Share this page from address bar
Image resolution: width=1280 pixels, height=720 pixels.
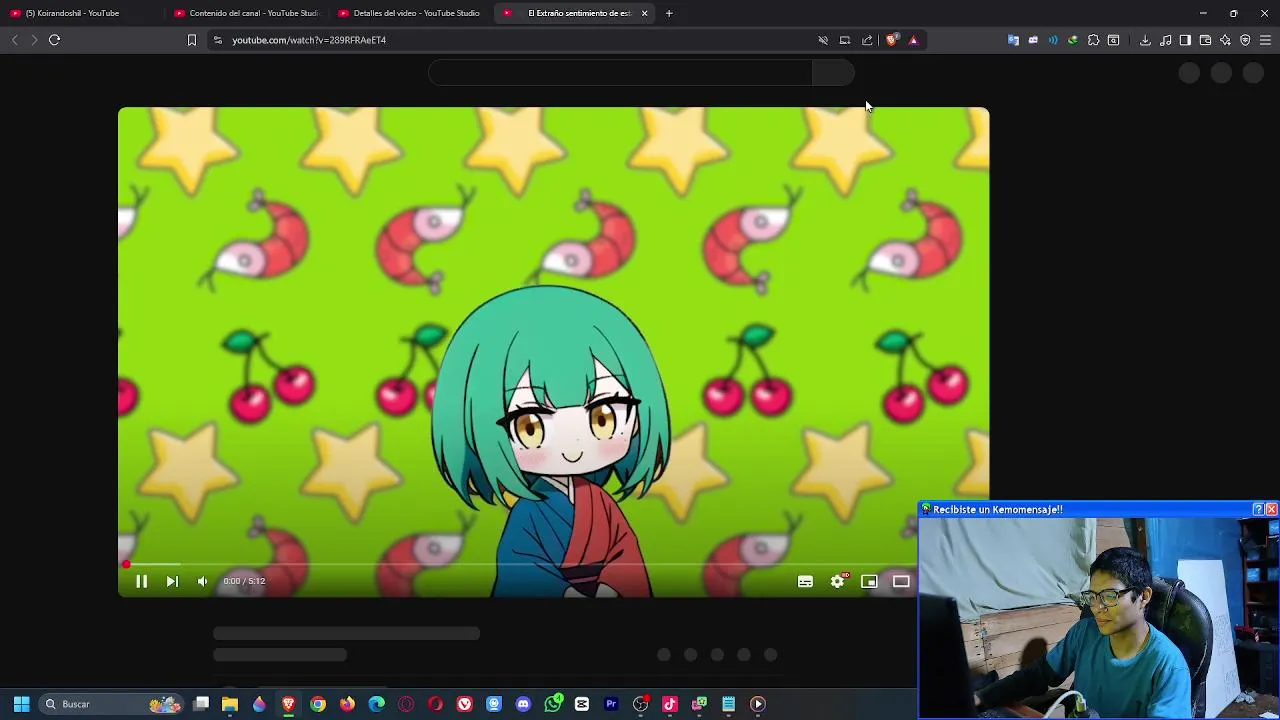[867, 40]
